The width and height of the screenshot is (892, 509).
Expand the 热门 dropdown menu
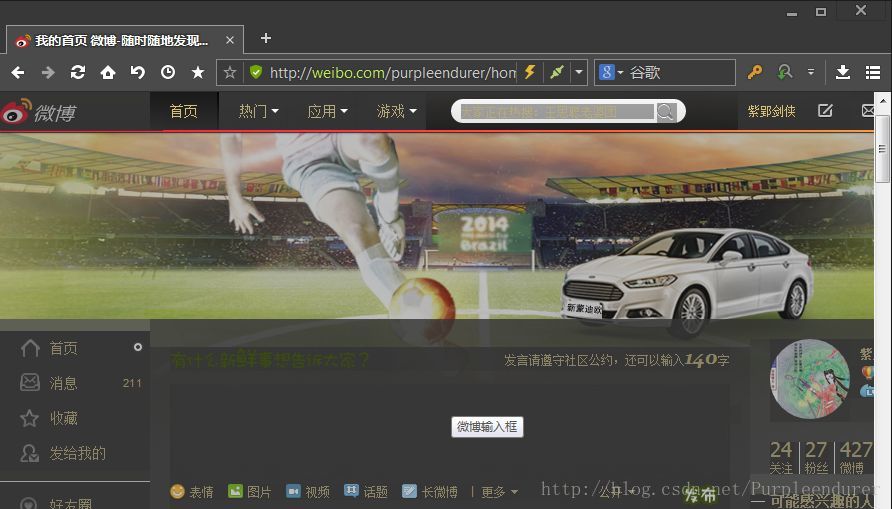click(258, 111)
